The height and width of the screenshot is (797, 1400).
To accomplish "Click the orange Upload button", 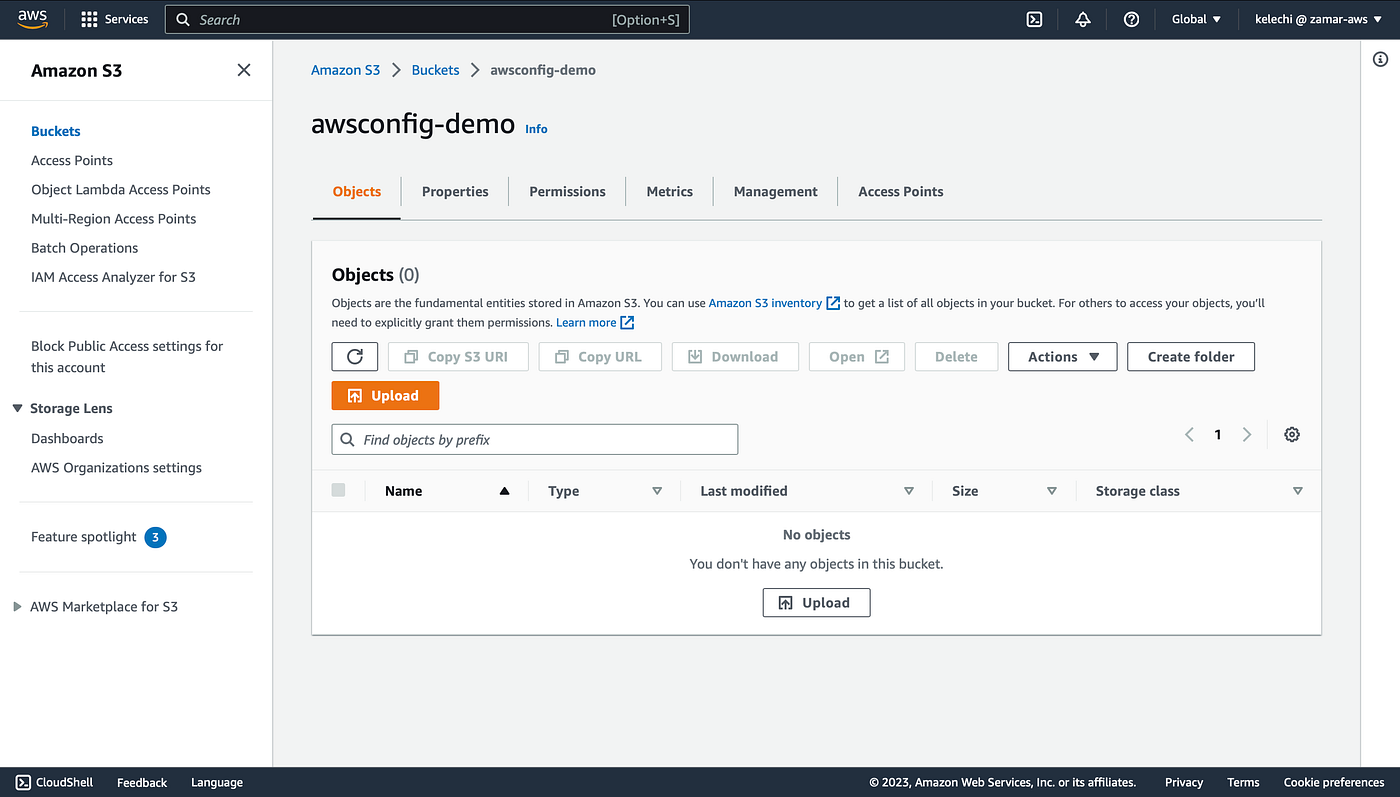I will (x=385, y=395).
